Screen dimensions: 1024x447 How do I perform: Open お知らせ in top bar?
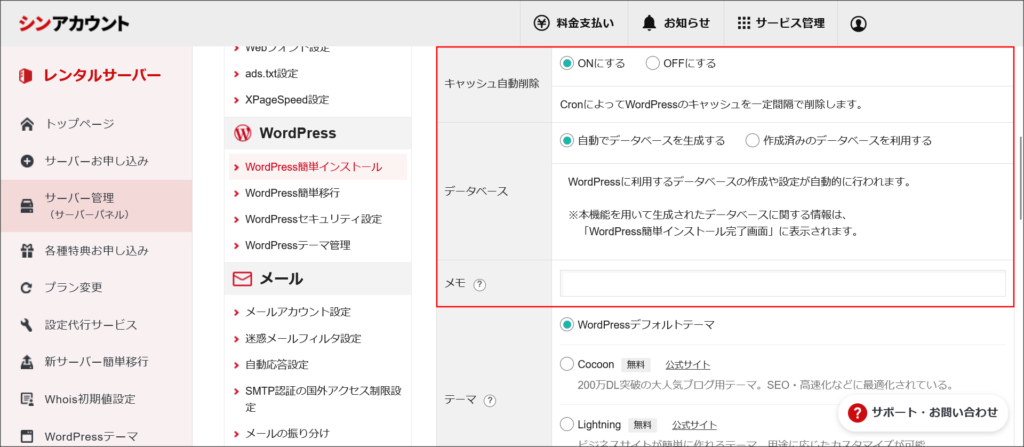[675, 24]
